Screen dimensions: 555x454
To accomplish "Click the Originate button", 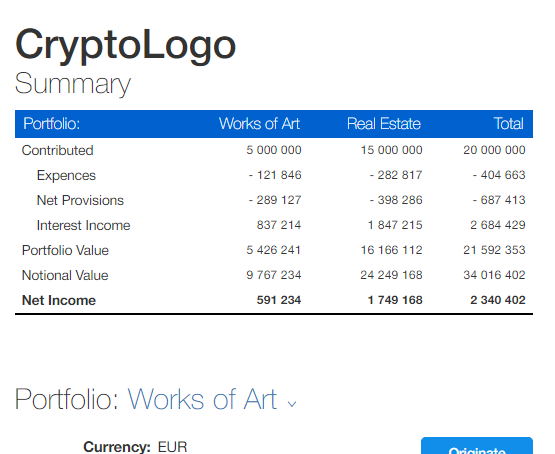I will pos(476,447).
